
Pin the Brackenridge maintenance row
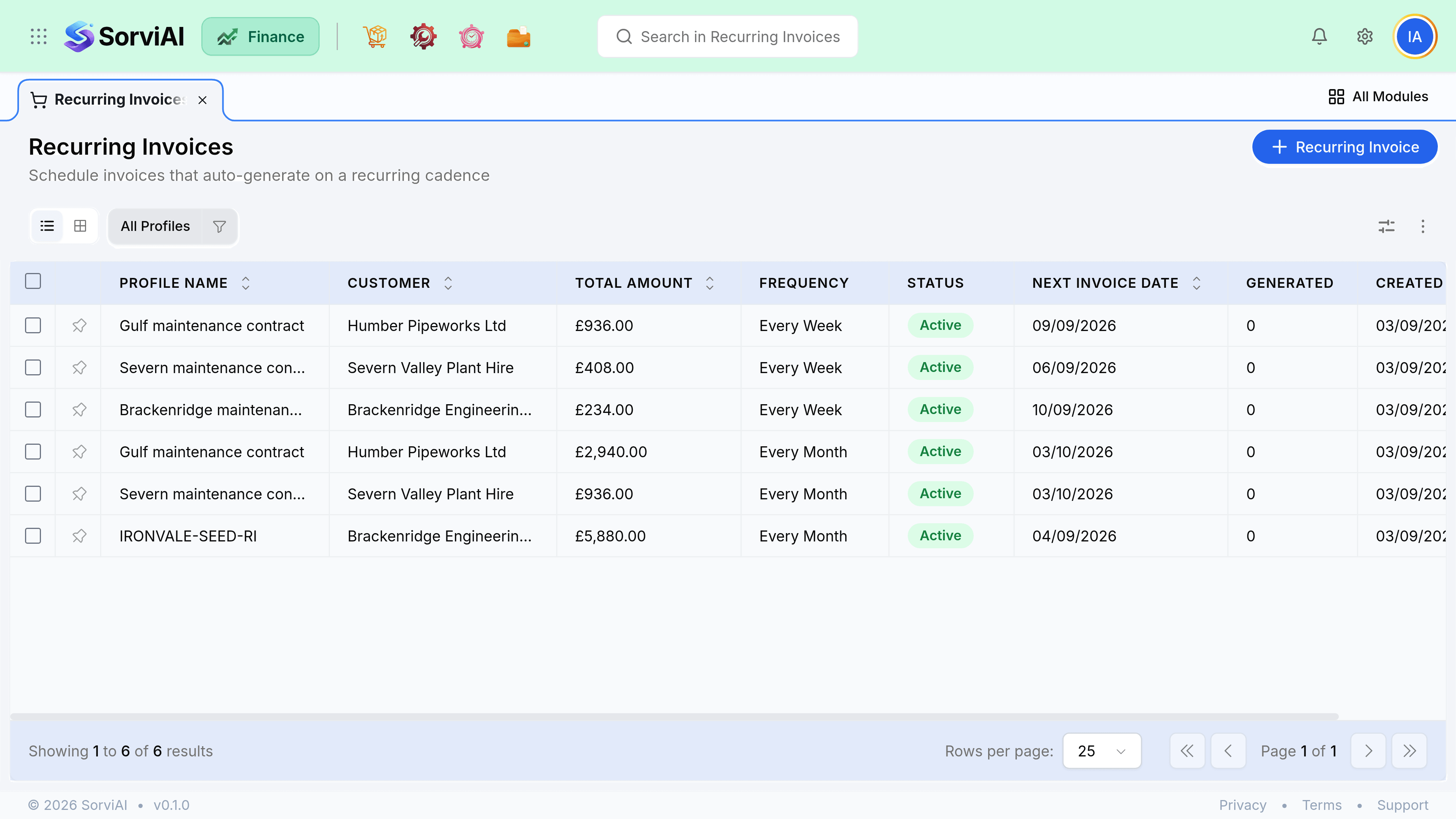point(79,410)
